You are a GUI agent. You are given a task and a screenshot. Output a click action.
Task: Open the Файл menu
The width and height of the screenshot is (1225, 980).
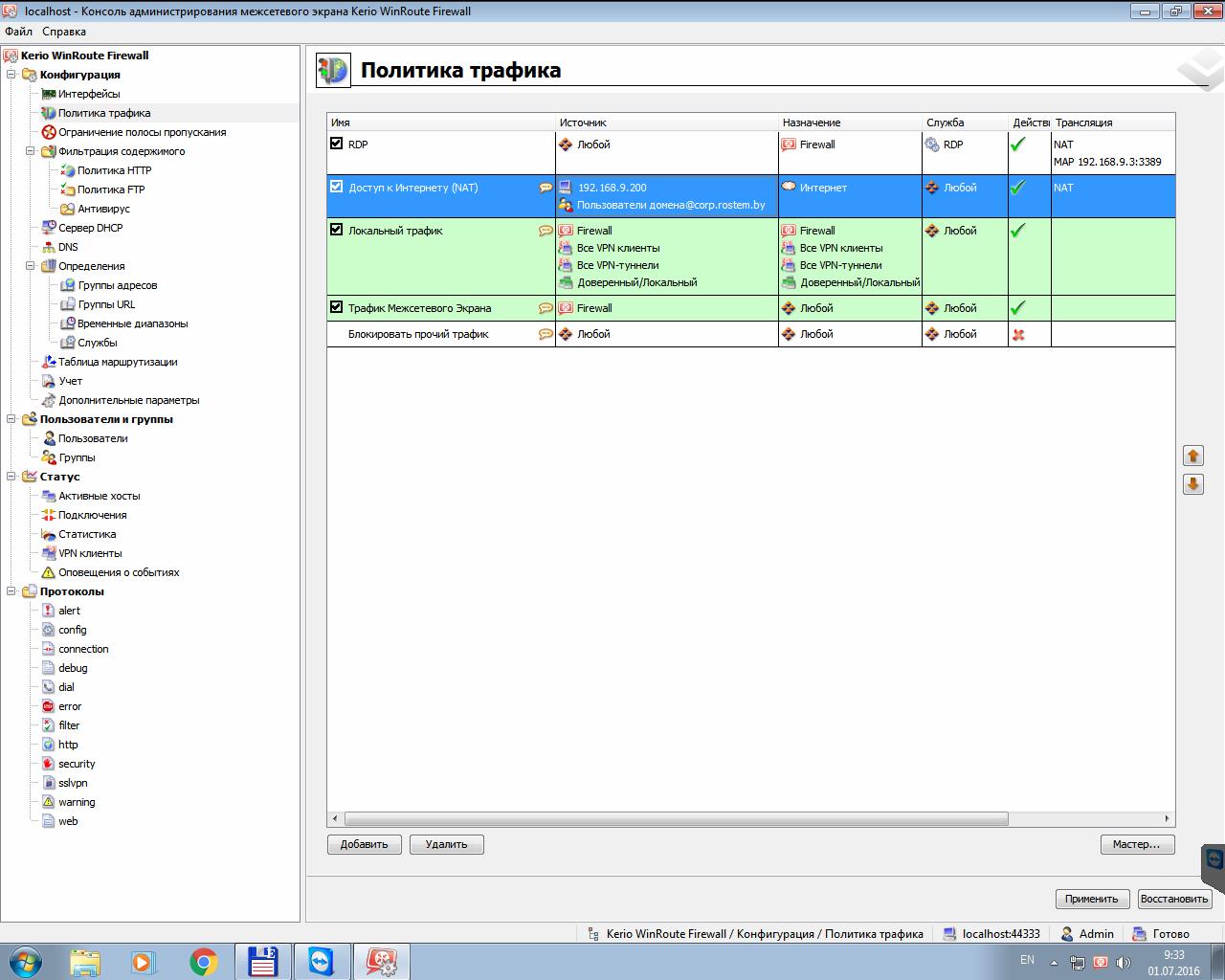(18, 32)
